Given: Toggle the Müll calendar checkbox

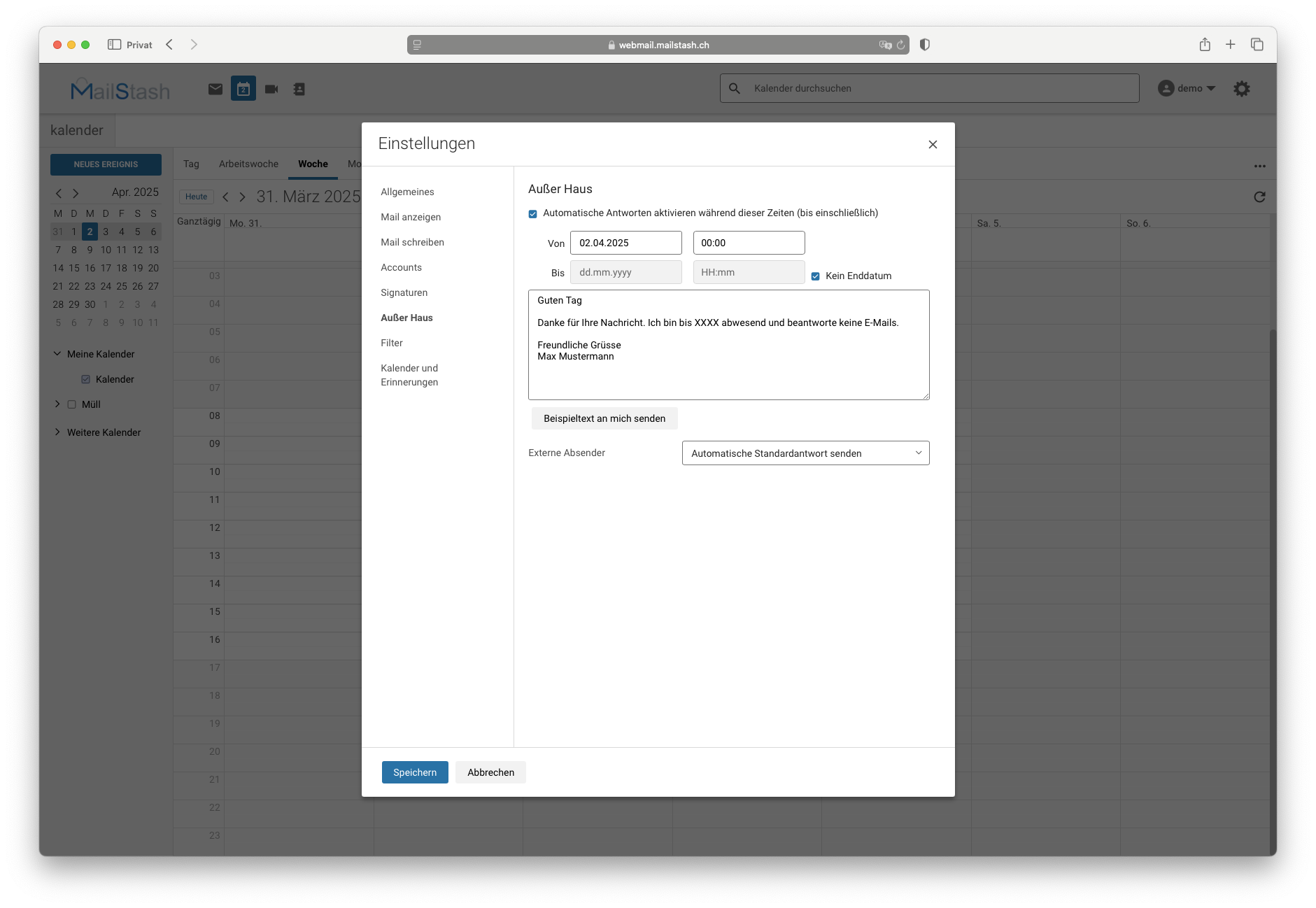Looking at the screenshot, I should pyautogui.click(x=71, y=404).
